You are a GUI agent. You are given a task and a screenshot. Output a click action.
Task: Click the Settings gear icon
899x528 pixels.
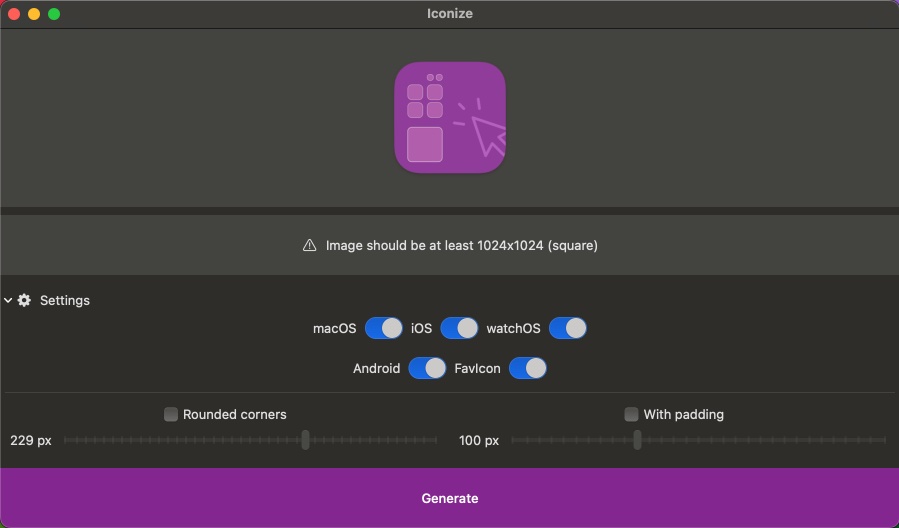24,300
